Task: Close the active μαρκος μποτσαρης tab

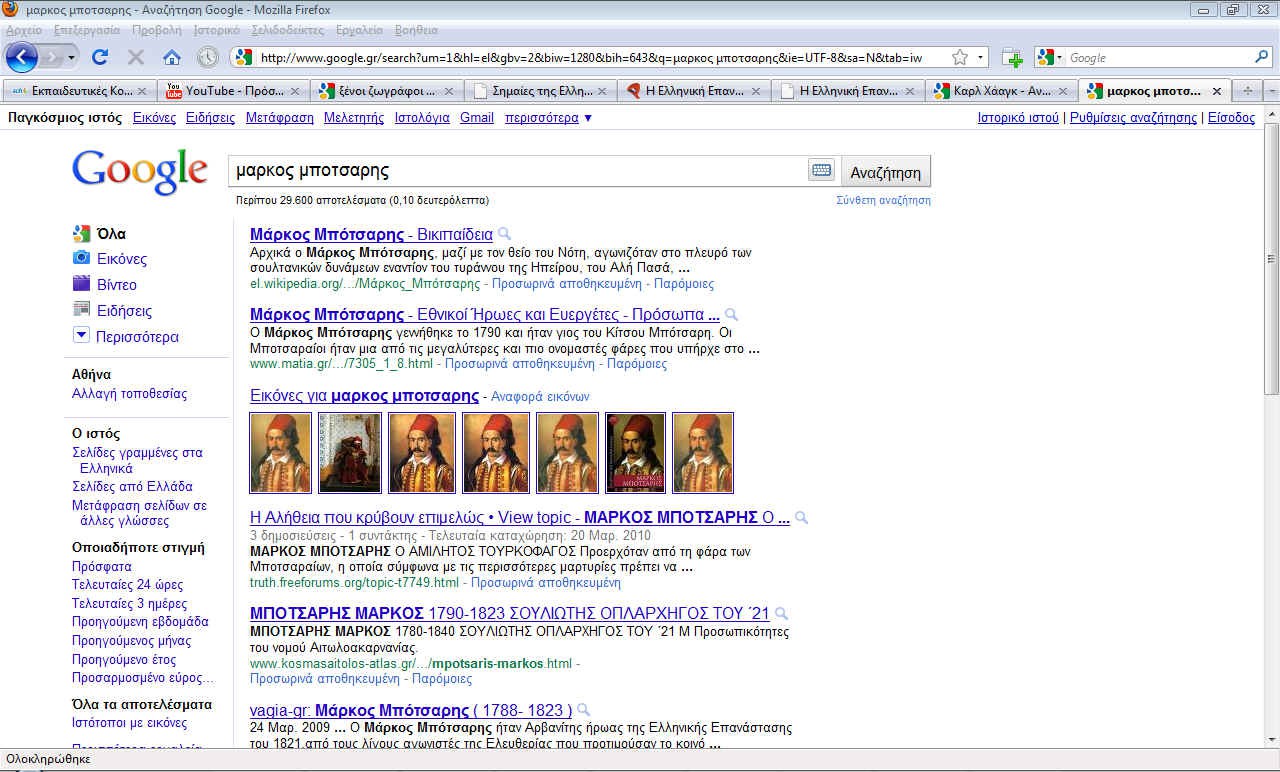Action: click(1217, 91)
